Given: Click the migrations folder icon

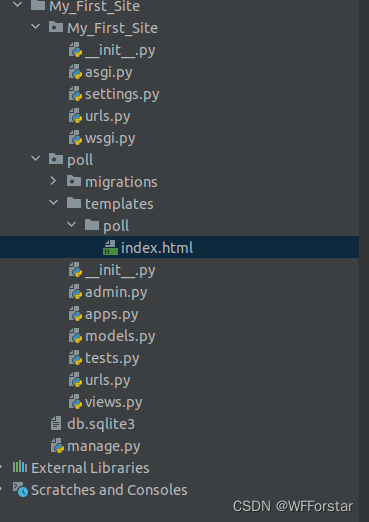Looking at the screenshot, I should (x=74, y=181).
